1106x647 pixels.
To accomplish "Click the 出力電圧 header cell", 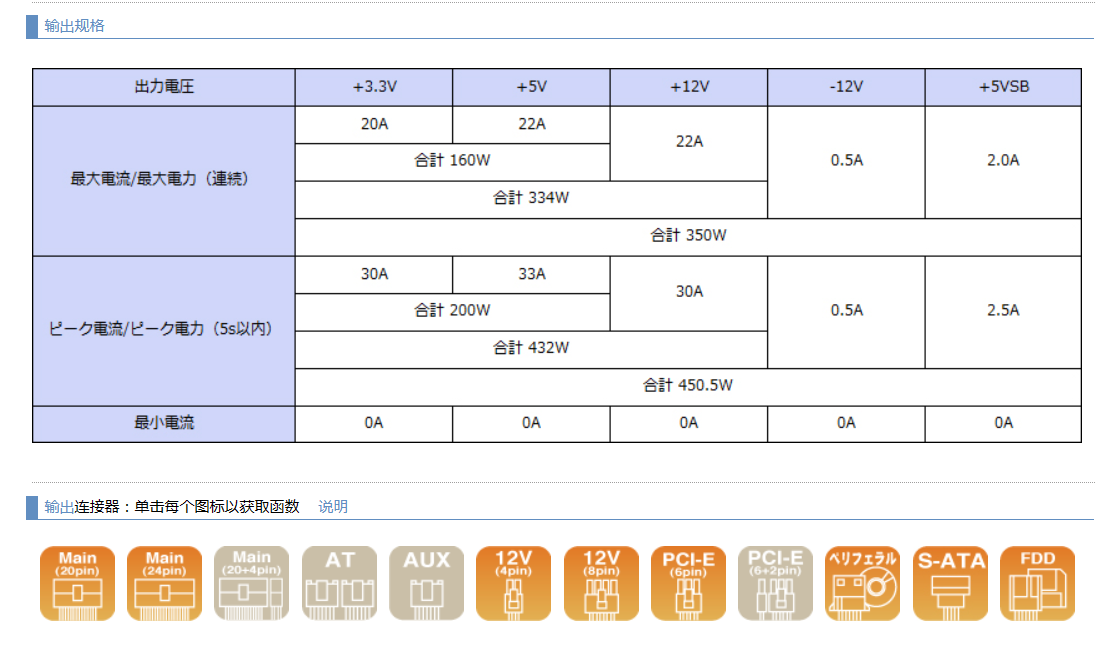I will [x=164, y=87].
